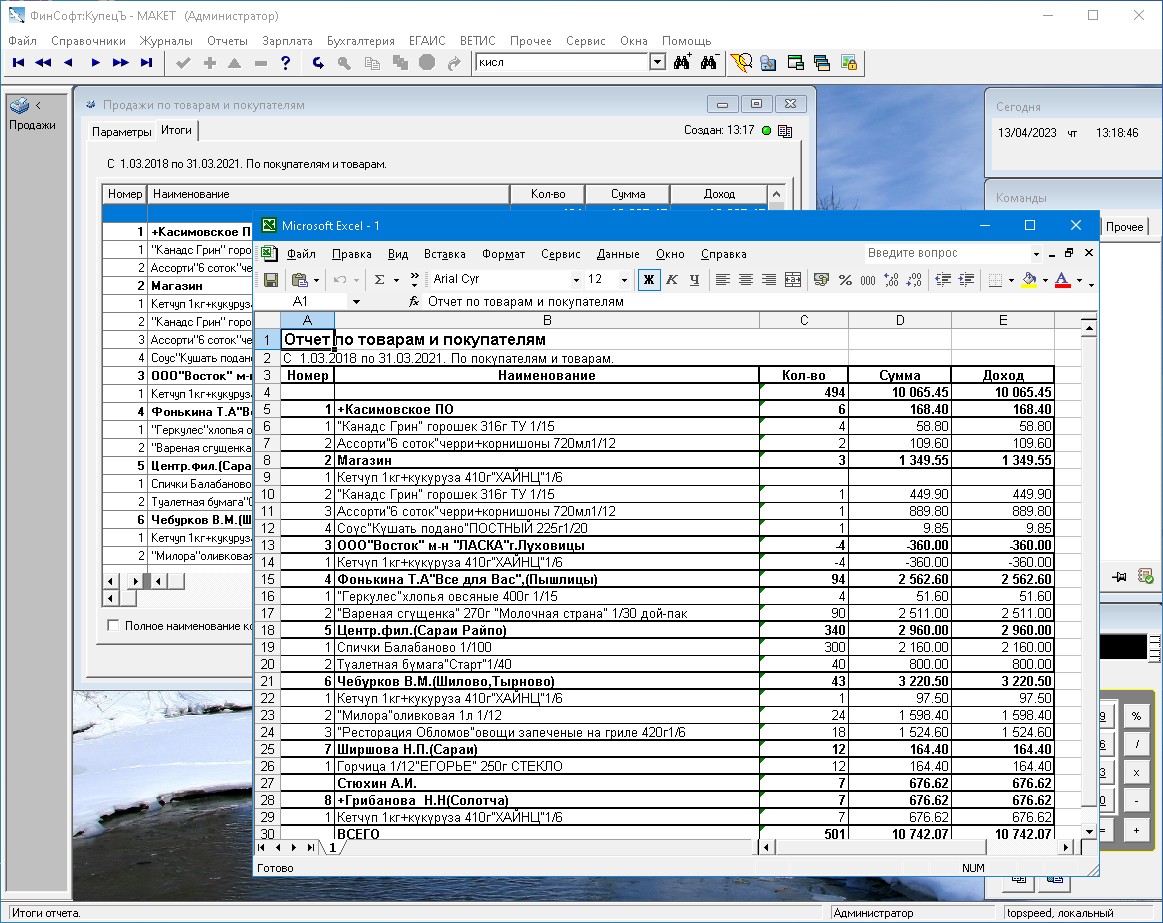Expand the font size 12 dropdown

click(x=624, y=280)
